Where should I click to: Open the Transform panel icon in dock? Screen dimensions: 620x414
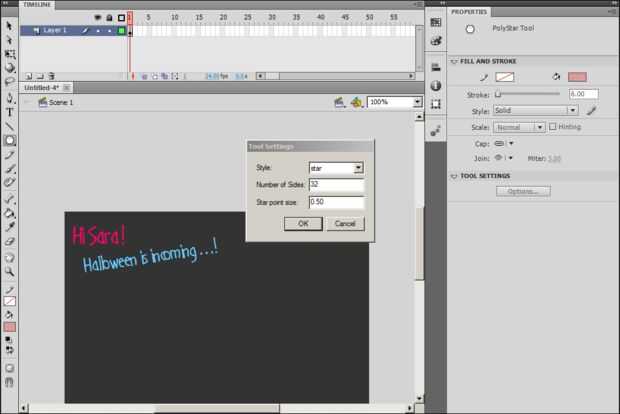pos(436,104)
